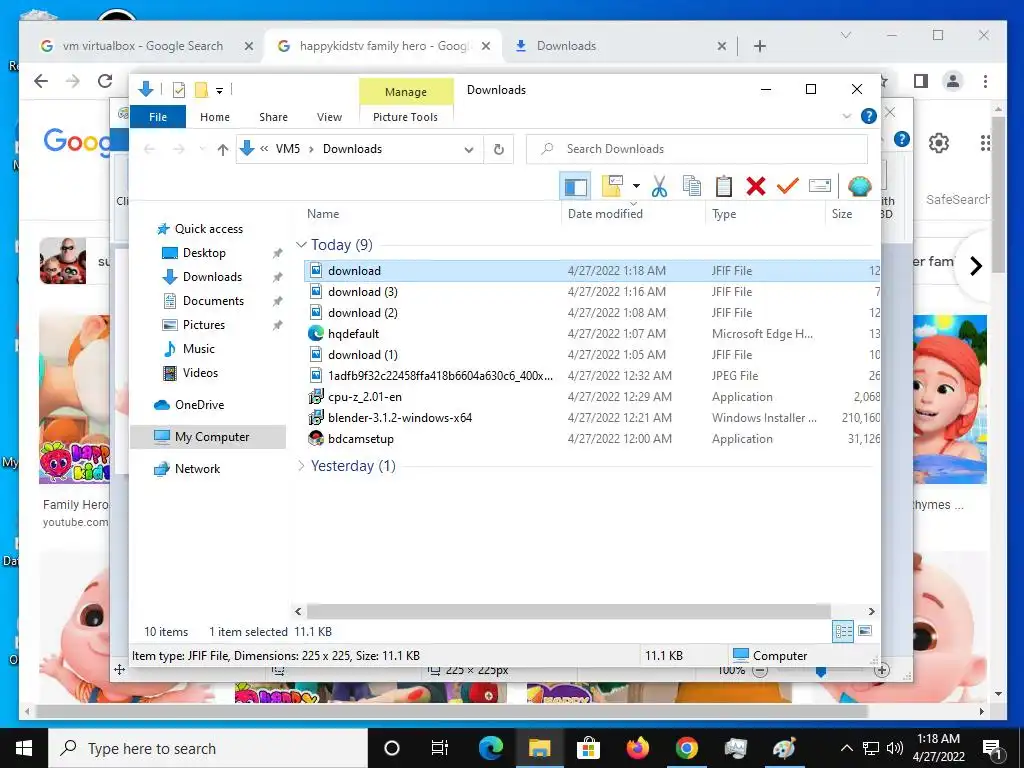The image size is (1024, 768).
Task: Click the Search Downloads field
Action: [697, 149]
